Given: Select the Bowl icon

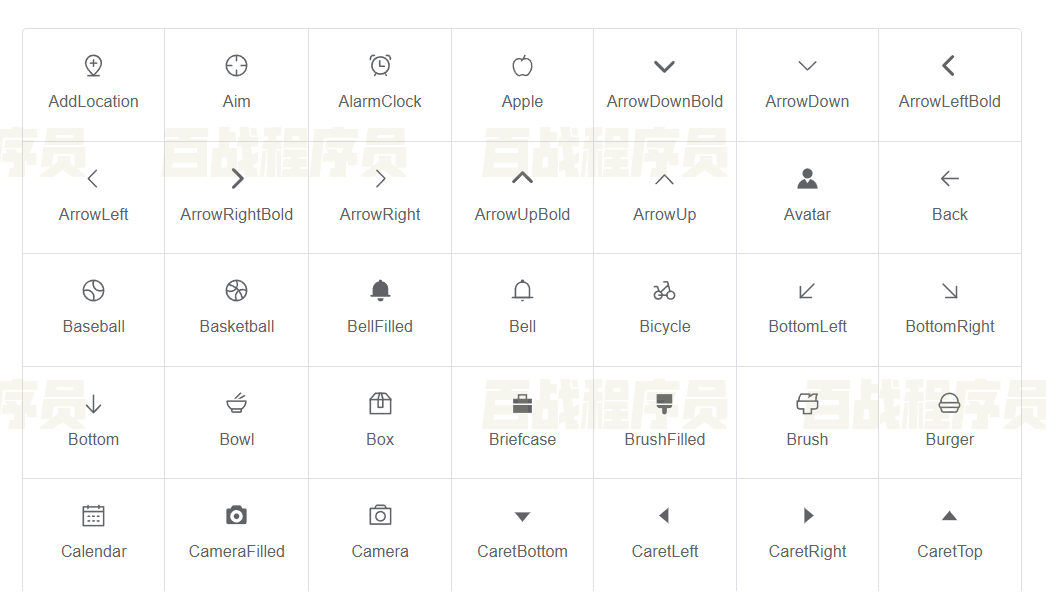Looking at the screenshot, I should click(236, 404).
